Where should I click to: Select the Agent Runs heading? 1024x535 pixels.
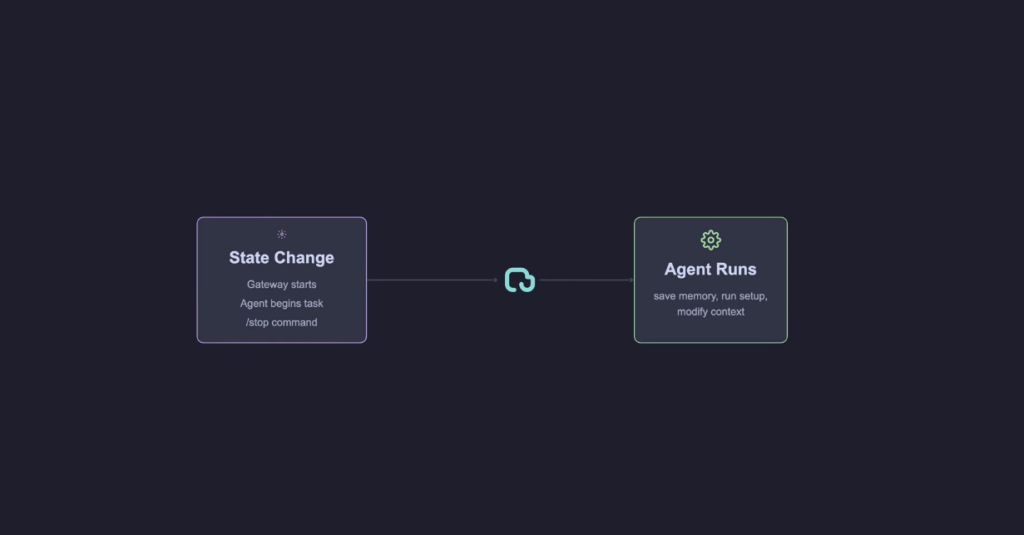(x=711, y=269)
